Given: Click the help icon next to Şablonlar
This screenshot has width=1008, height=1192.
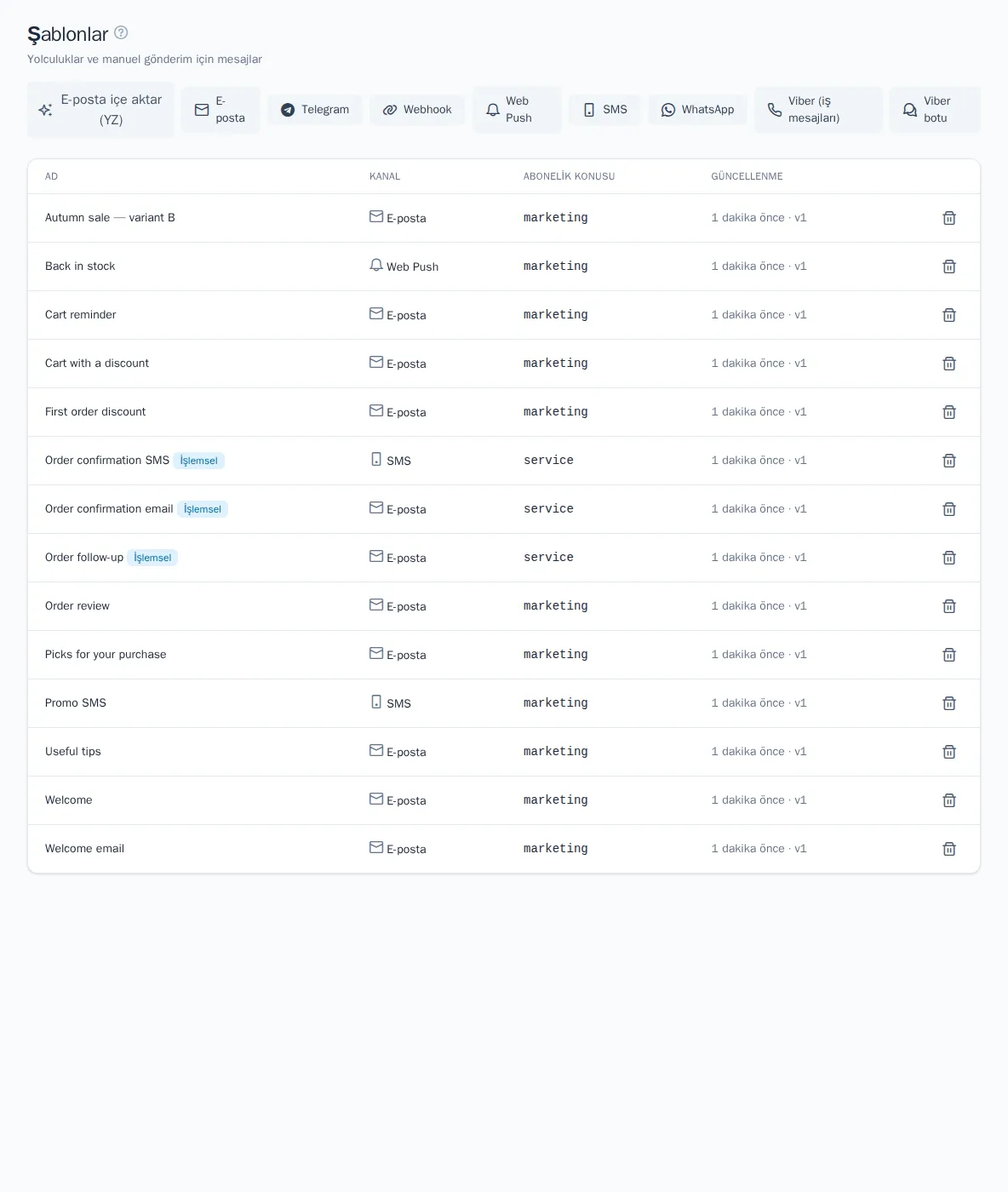Looking at the screenshot, I should click(121, 32).
